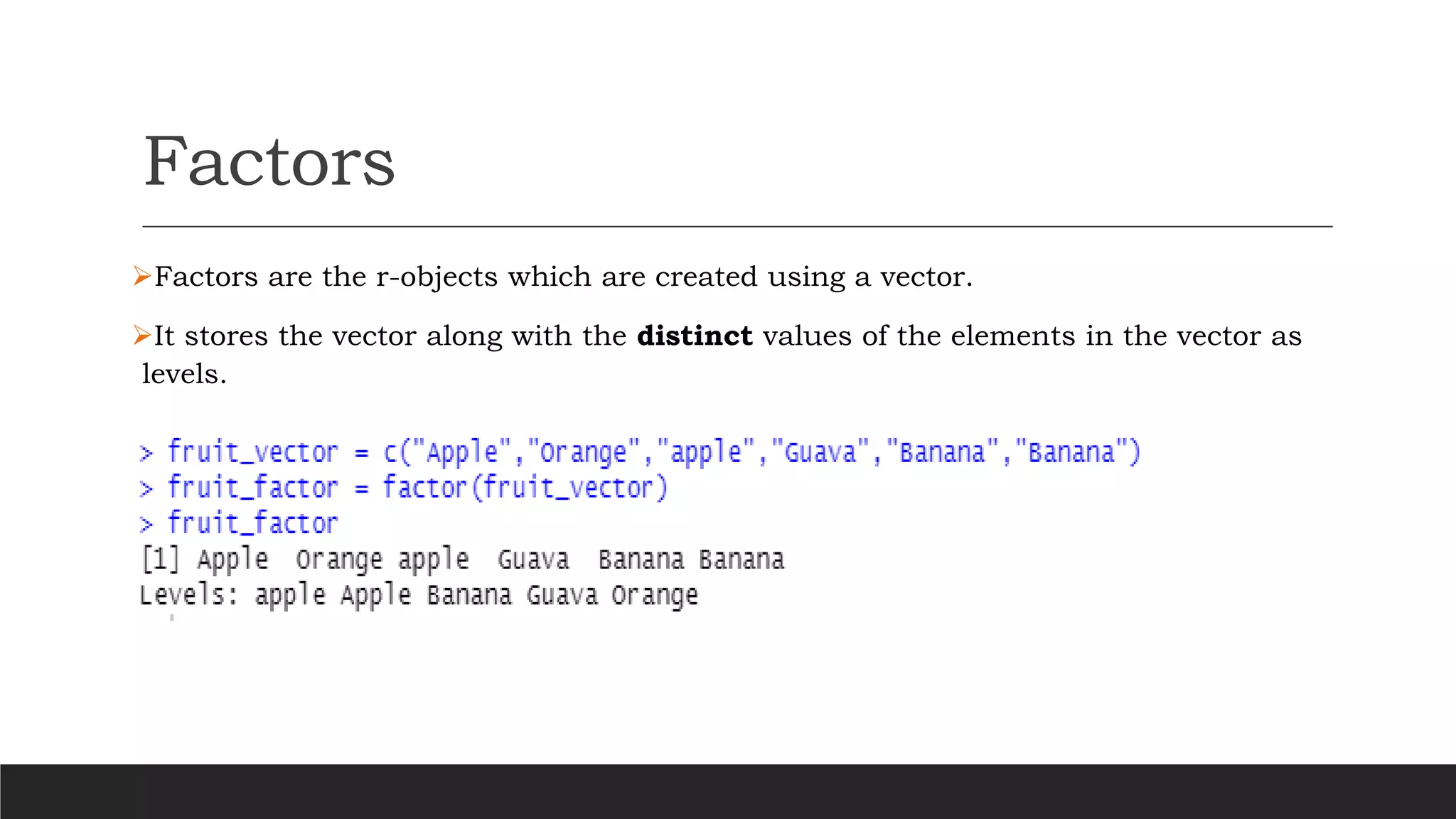
Task: Click lowercase 'apple' in the Levels line
Action: click(290, 596)
